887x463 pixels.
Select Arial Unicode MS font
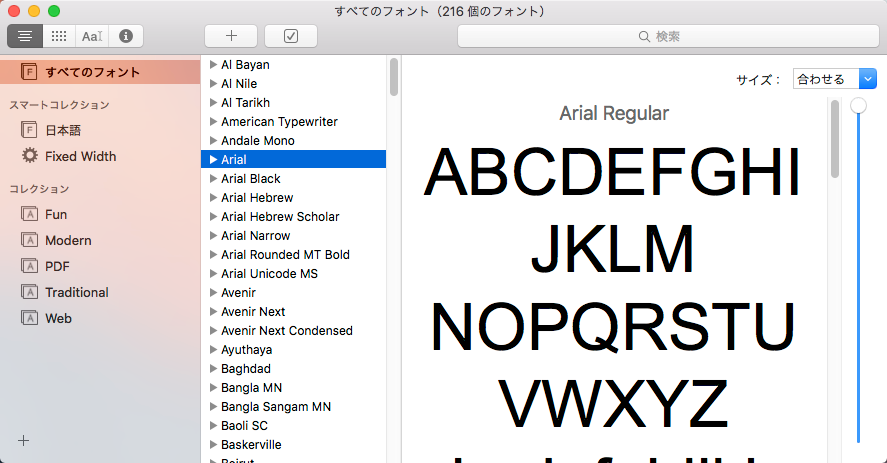pyautogui.click(x=269, y=274)
